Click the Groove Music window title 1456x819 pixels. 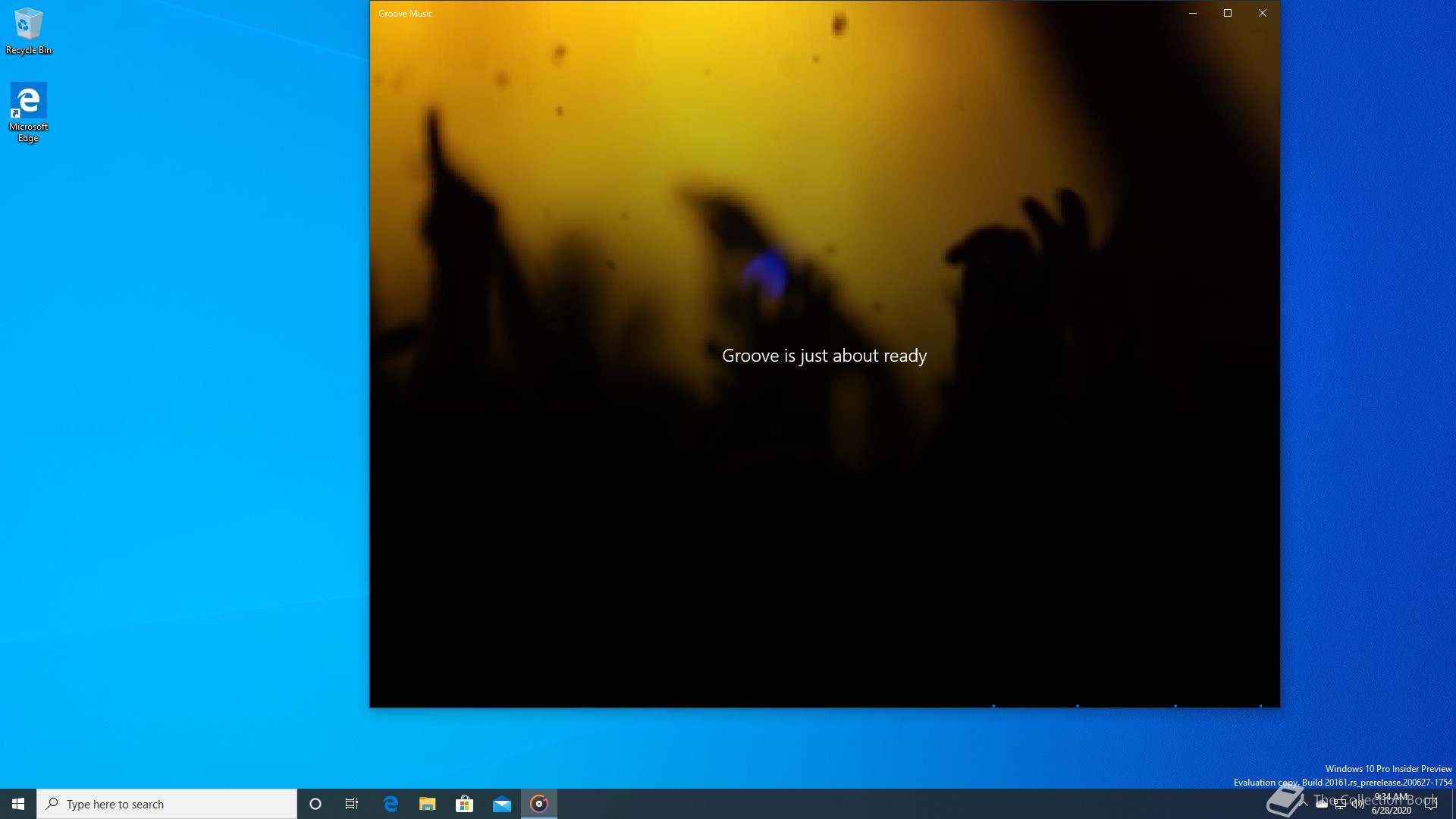[x=406, y=14]
